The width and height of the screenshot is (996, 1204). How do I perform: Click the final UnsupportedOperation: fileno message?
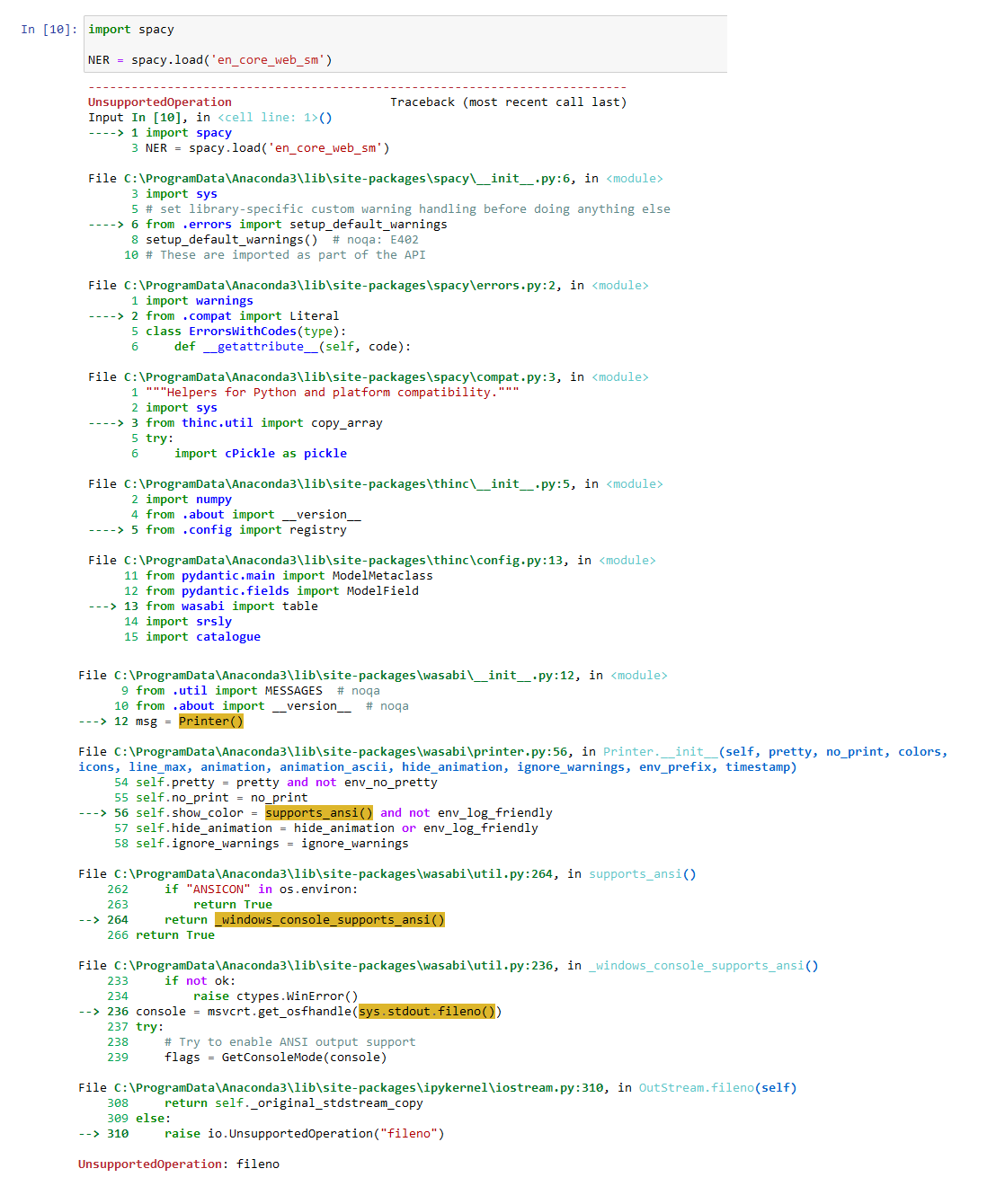pos(177,1164)
